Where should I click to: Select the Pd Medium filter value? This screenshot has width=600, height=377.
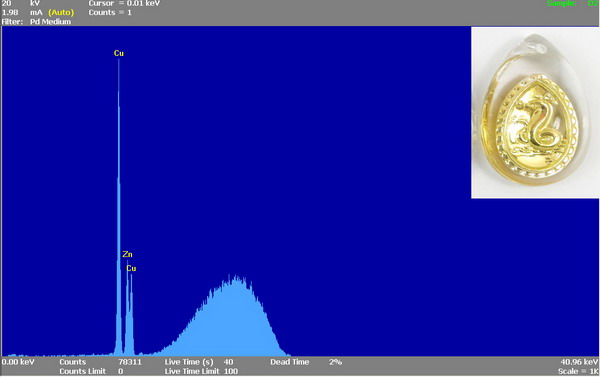[51, 22]
